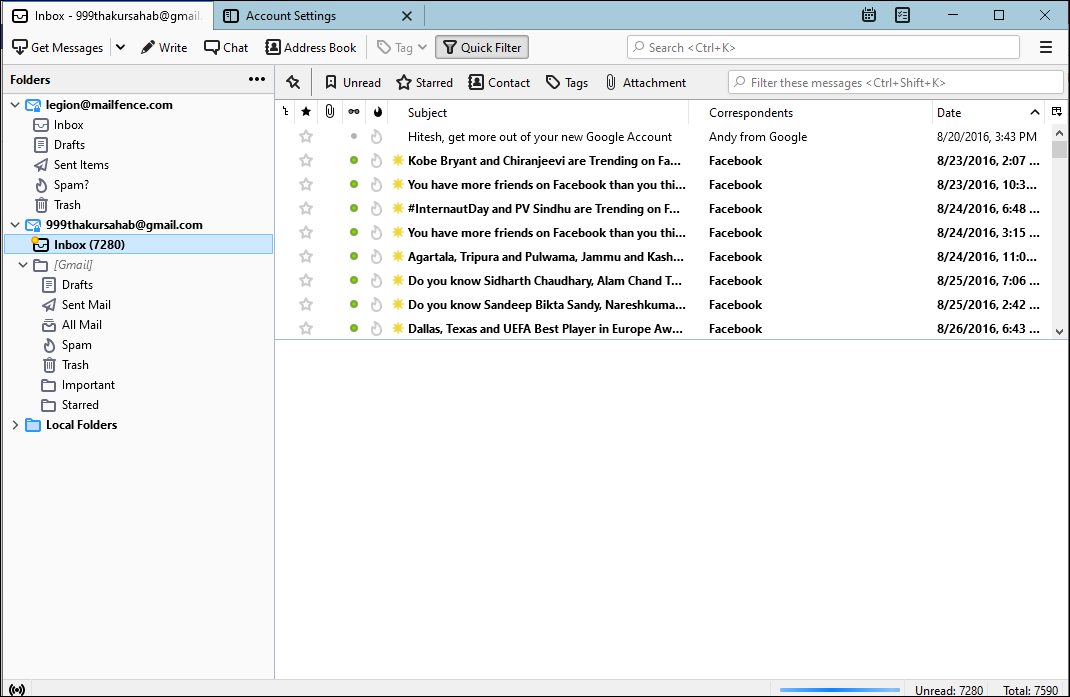Mark Do you know Sidharth Chaudhary as junk
The height and width of the screenshot is (697, 1070).
[x=376, y=281]
